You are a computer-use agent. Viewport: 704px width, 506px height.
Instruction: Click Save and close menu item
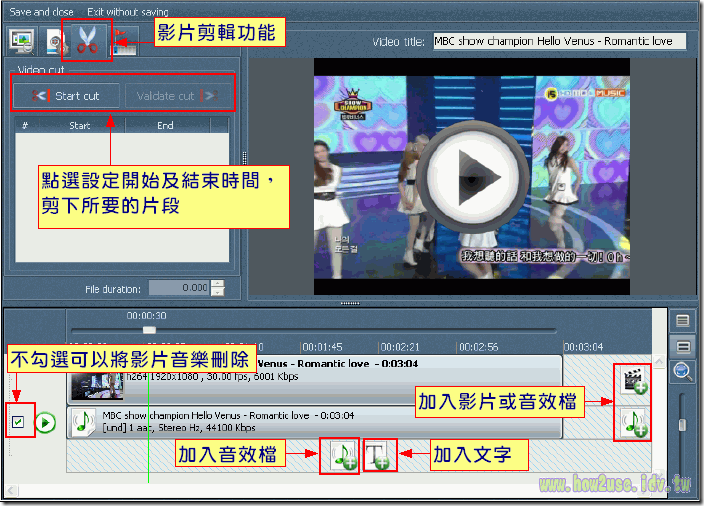tap(41, 12)
